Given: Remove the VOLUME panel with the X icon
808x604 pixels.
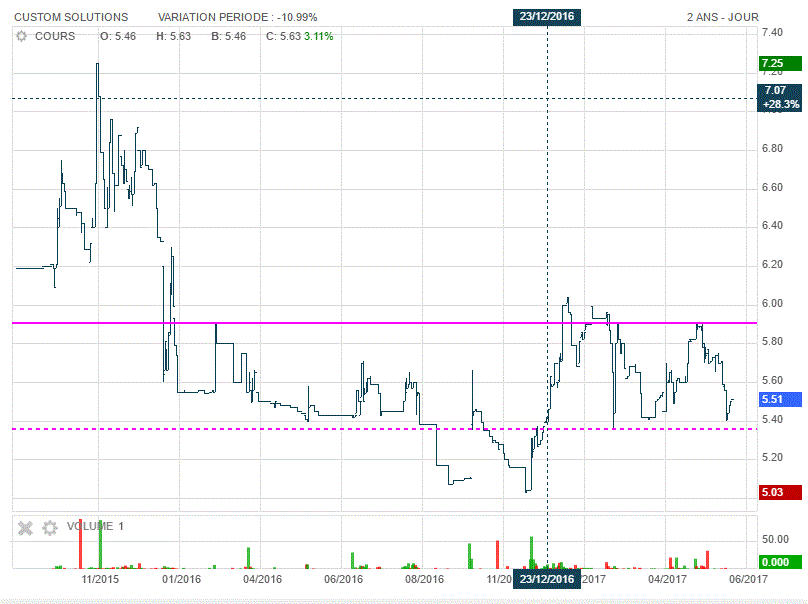Looking at the screenshot, I should [x=25, y=528].
